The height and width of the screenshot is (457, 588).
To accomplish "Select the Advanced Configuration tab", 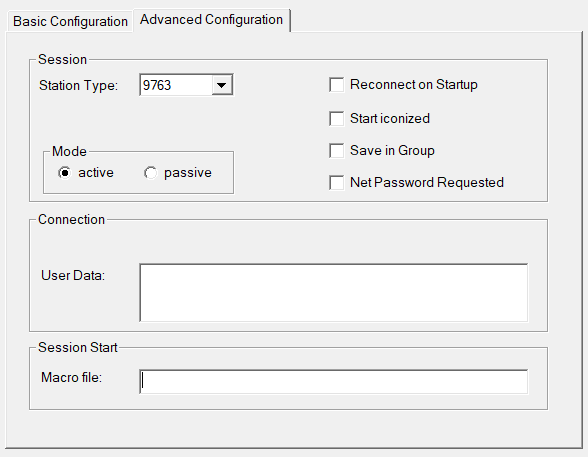I will tap(212, 19).
